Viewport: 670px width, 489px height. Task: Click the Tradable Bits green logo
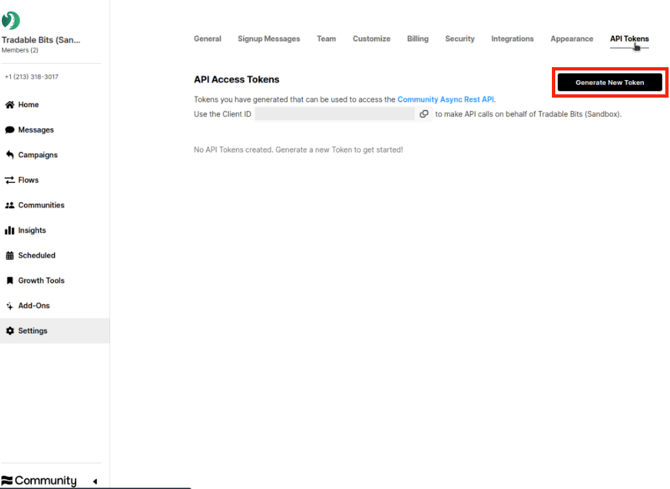[x=11, y=21]
